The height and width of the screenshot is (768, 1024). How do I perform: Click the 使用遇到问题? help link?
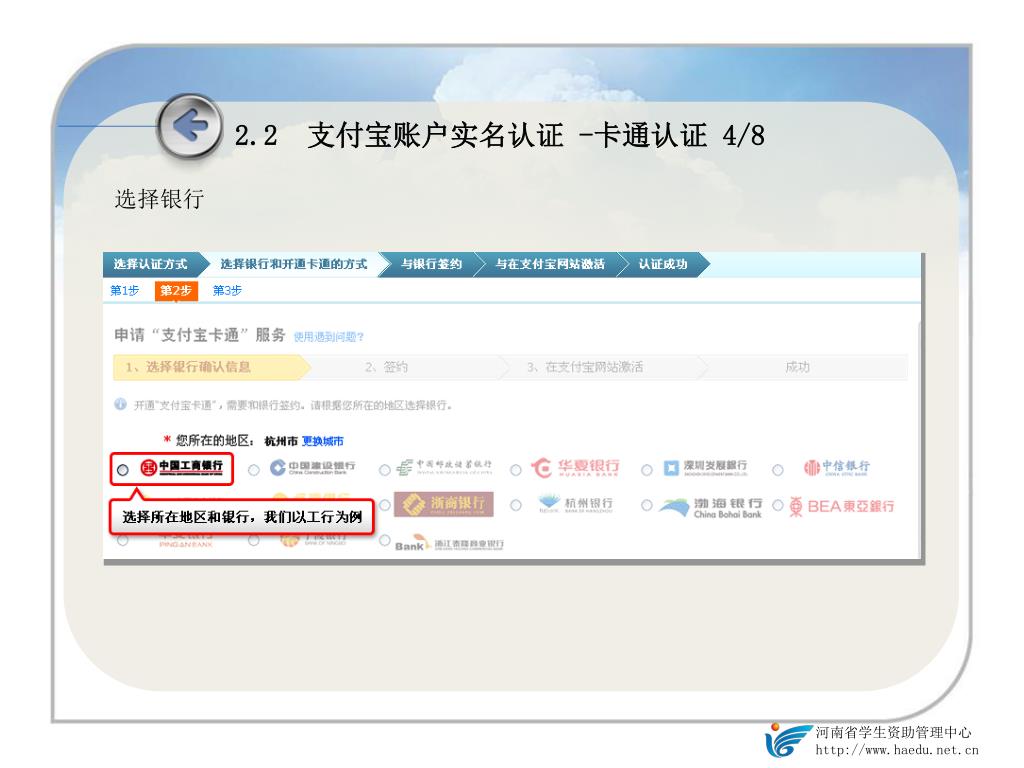pyautogui.click(x=328, y=337)
